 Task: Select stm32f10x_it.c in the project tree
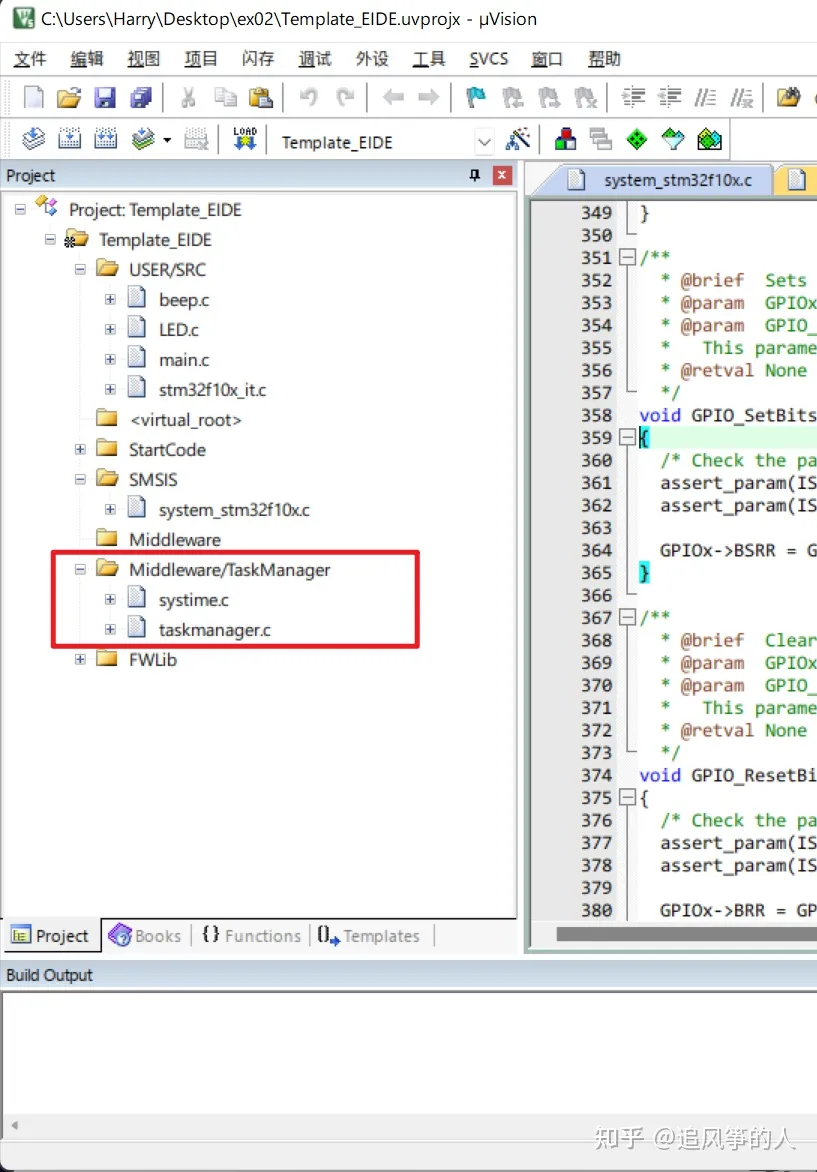click(212, 389)
